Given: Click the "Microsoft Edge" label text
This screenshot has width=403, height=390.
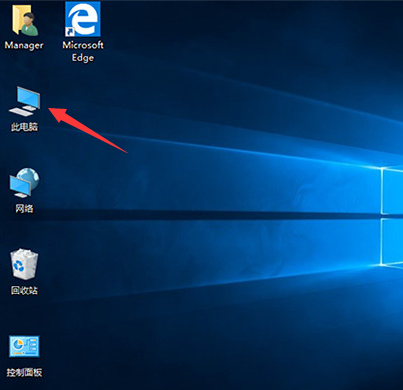Looking at the screenshot, I should [x=83, y=51].
